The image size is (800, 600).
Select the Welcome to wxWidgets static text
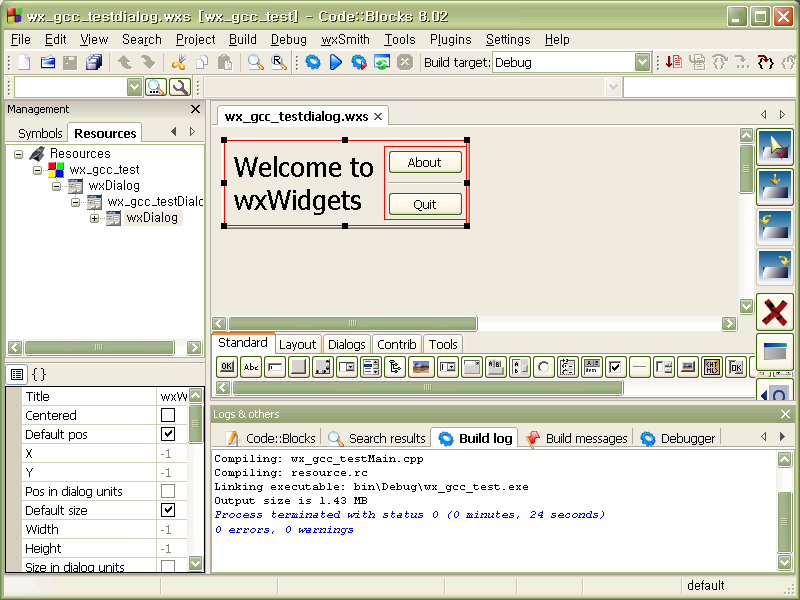[304, 183]
